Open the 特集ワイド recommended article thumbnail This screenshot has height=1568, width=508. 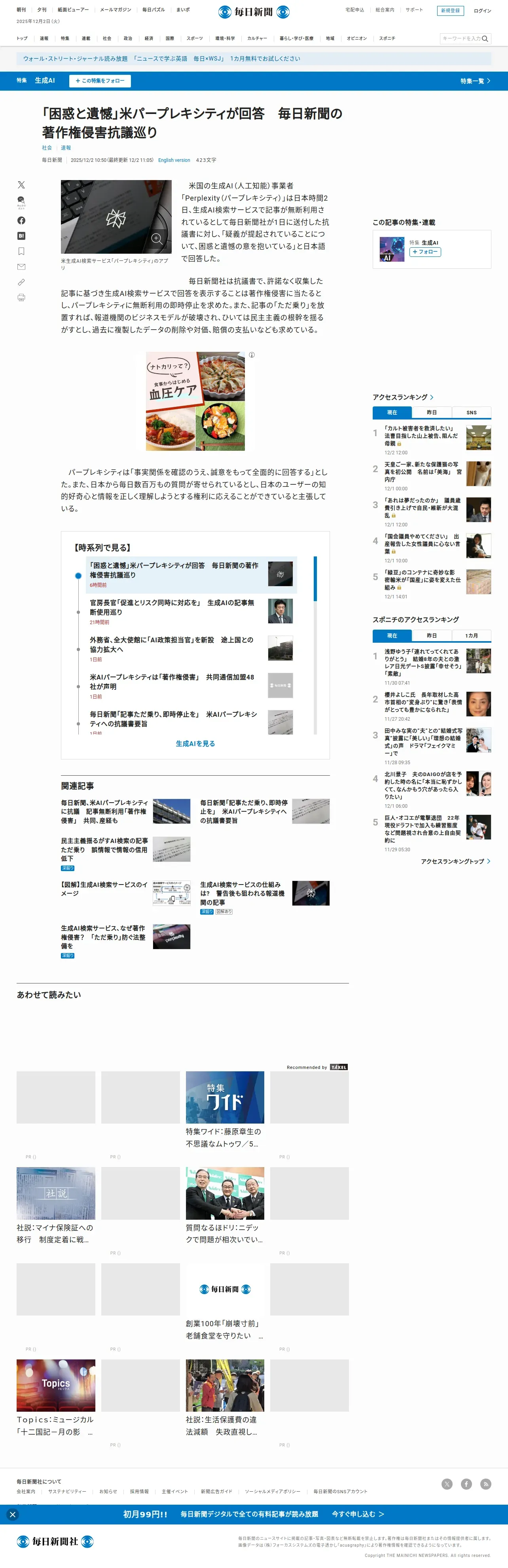[225, 1097]
